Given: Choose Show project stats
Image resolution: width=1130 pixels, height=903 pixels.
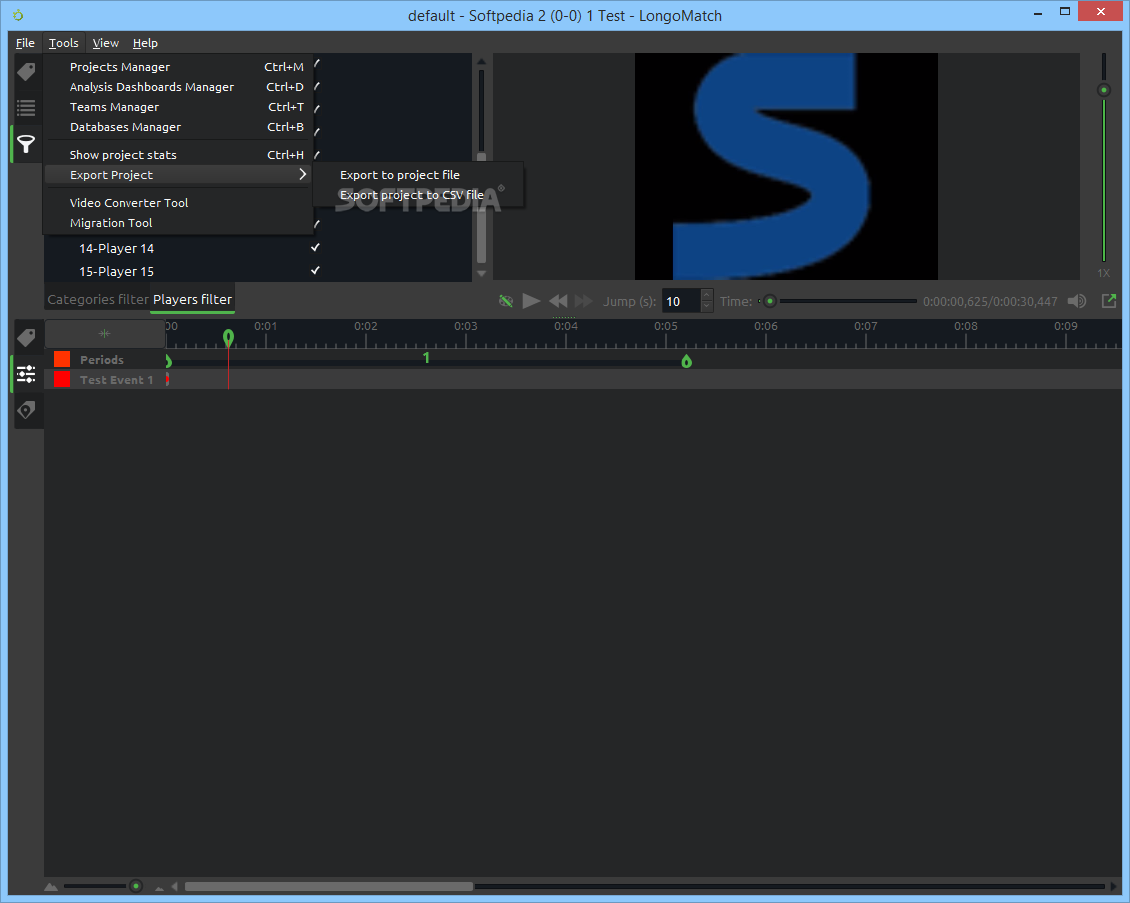Looking at the screenshot, I should click(x=178, y=155).
